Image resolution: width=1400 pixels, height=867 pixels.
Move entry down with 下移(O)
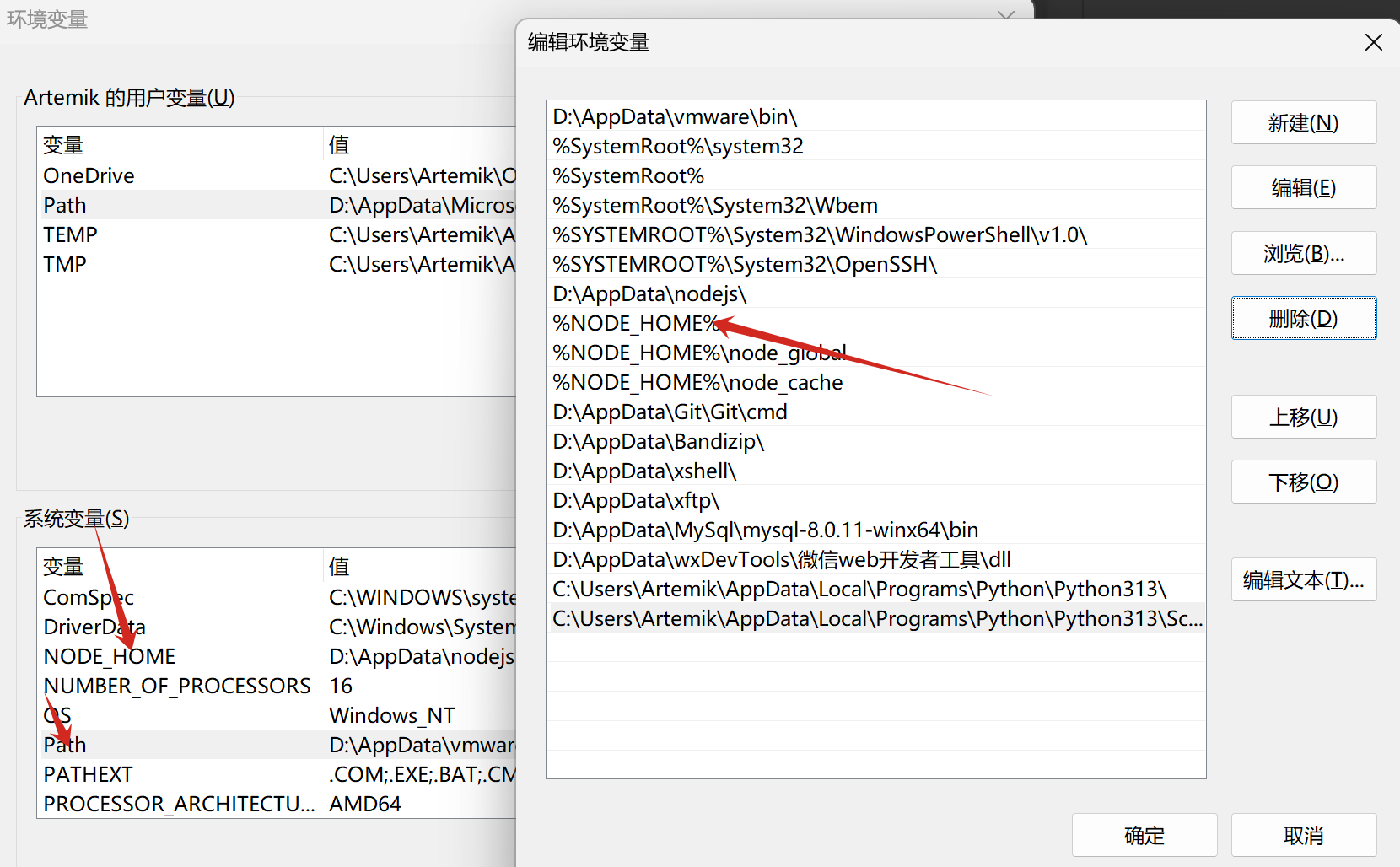tap(1303, 482)
